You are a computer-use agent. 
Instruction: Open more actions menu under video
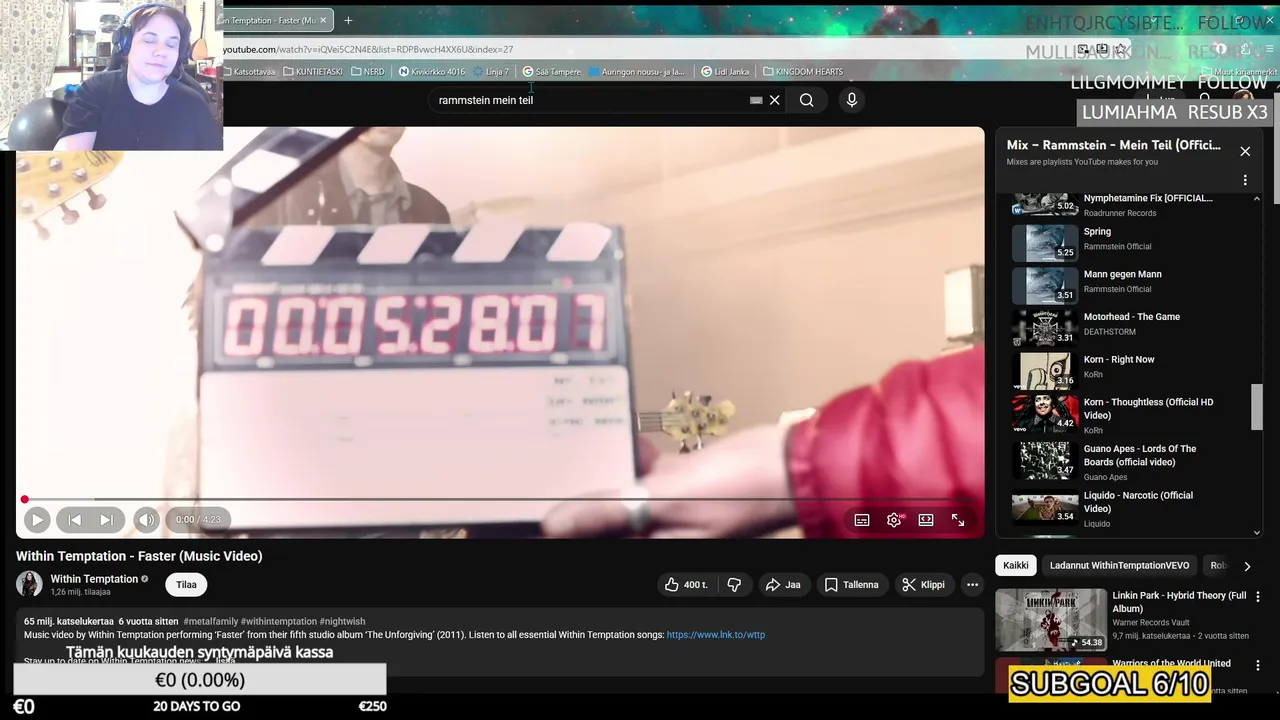tap(972, 585)
